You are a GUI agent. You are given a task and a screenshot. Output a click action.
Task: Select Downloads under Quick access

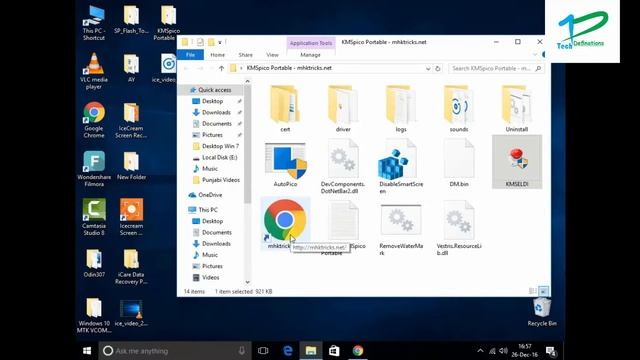[x=216, y=112]
